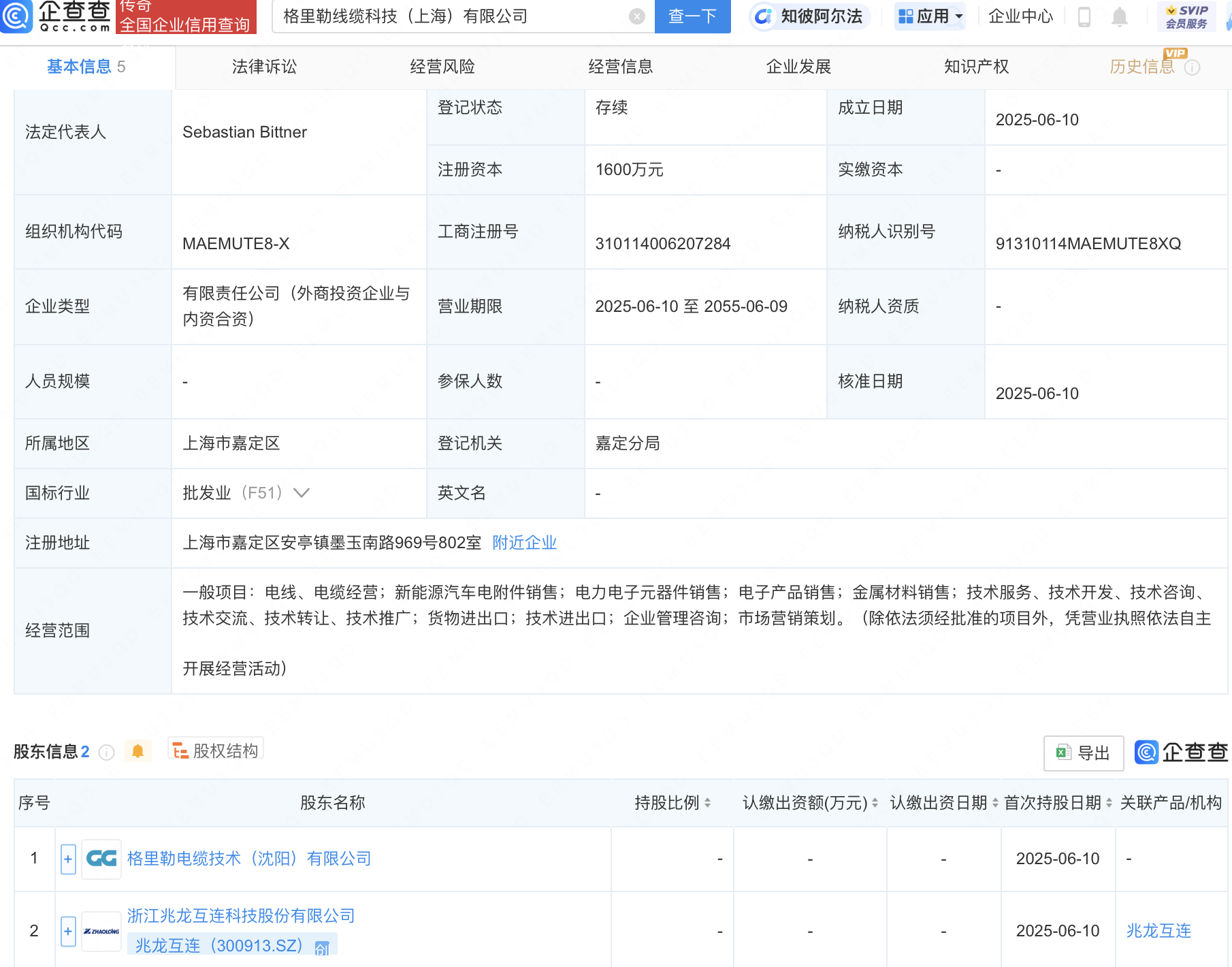Sort by 认缴出资额(万元) column
The image size is (1232, 967).
875,803
